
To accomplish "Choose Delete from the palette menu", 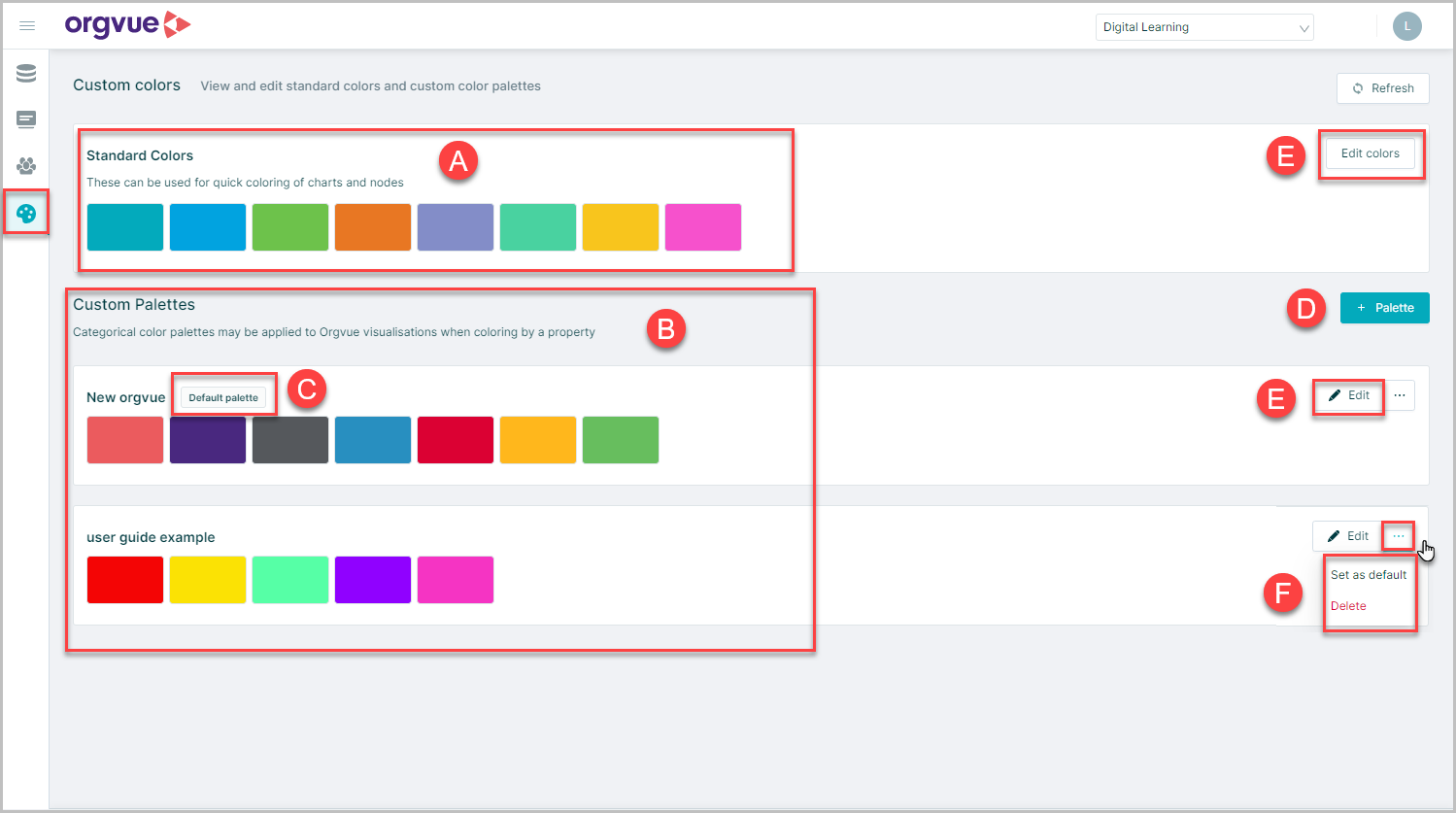I will [x=1348, y=606].
